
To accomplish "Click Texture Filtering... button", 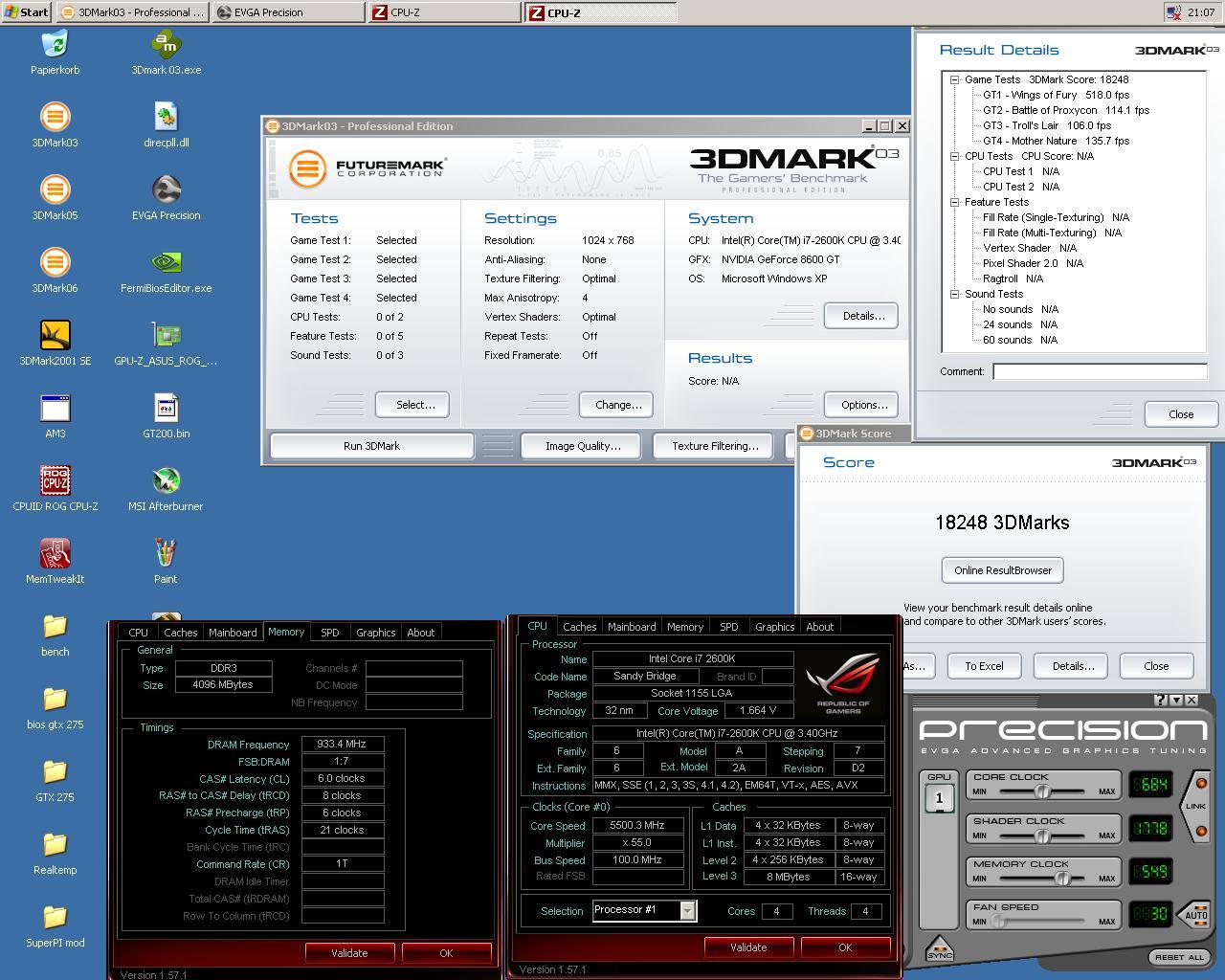I will coord(715,446).
